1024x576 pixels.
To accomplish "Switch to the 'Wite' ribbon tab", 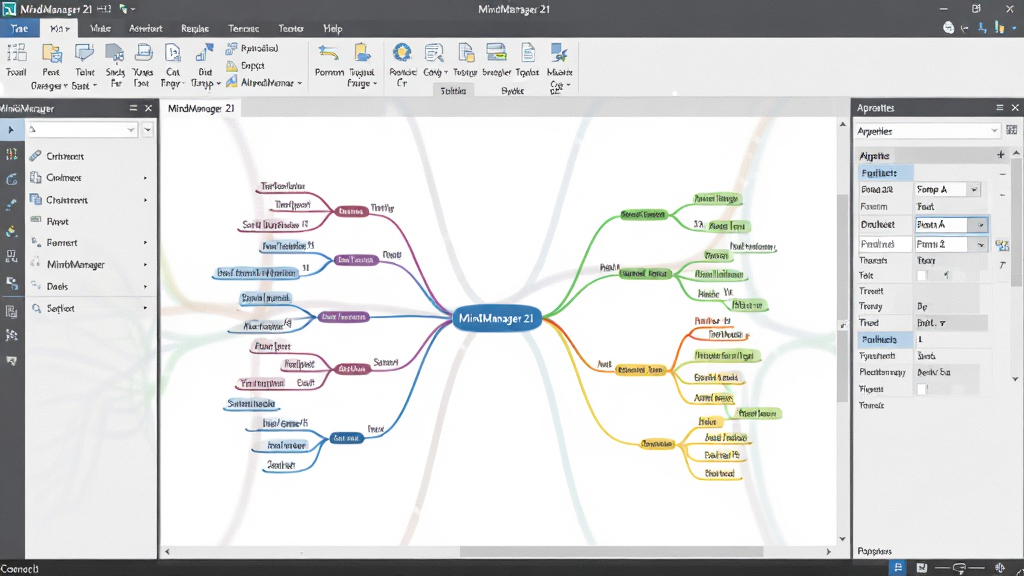I will [100, 28].
